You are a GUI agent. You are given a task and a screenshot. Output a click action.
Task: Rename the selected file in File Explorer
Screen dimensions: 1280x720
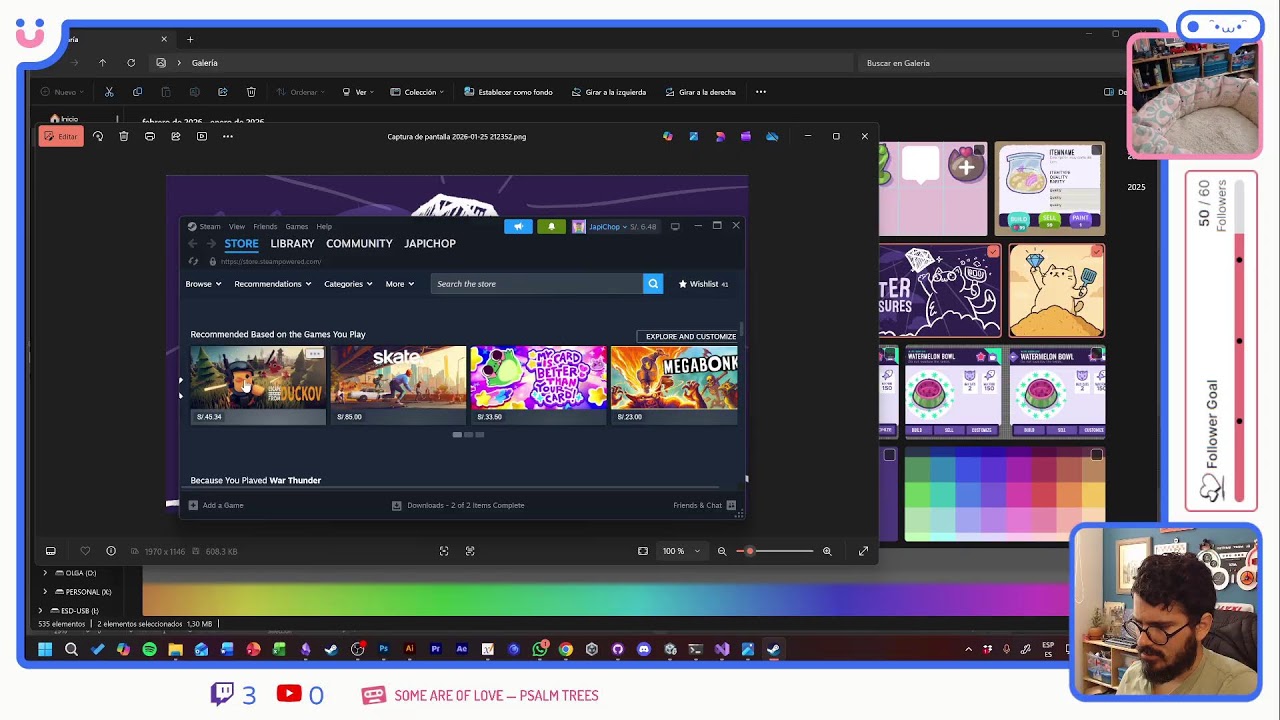click(x=194, y=92)
